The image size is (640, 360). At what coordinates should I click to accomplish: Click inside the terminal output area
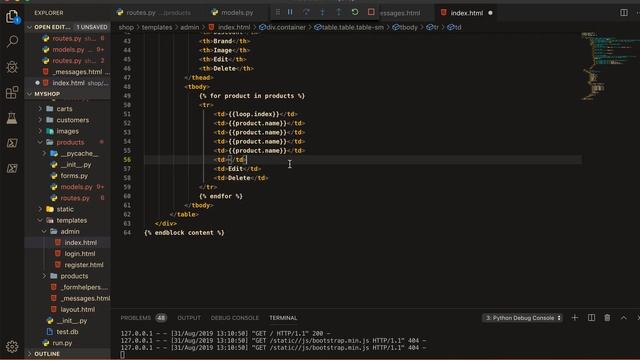click(x=376, y=343)
